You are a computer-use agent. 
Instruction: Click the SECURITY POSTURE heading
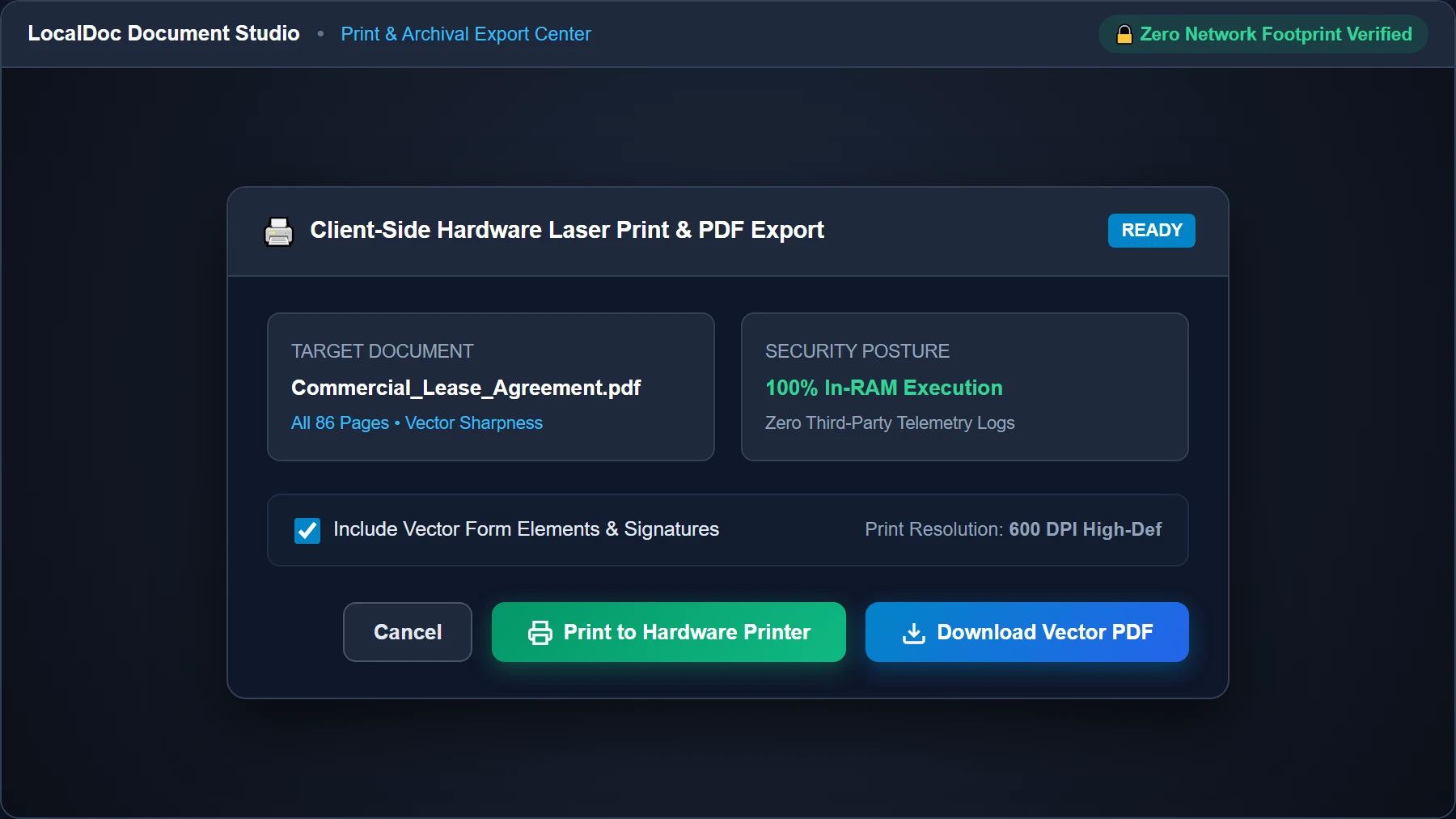pyautogui.click(x=857, y=351)
